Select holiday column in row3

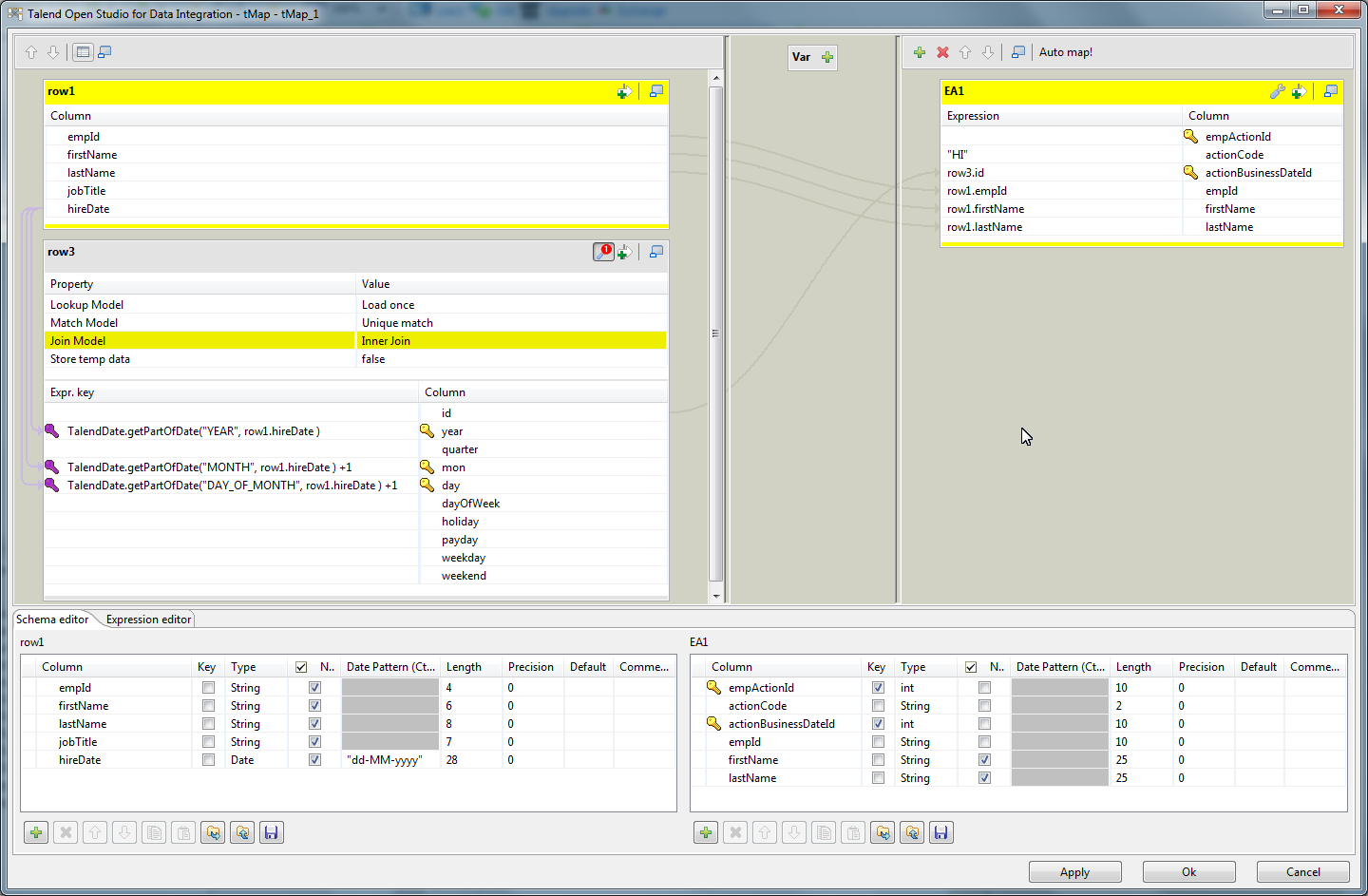[x=543, y=522]
